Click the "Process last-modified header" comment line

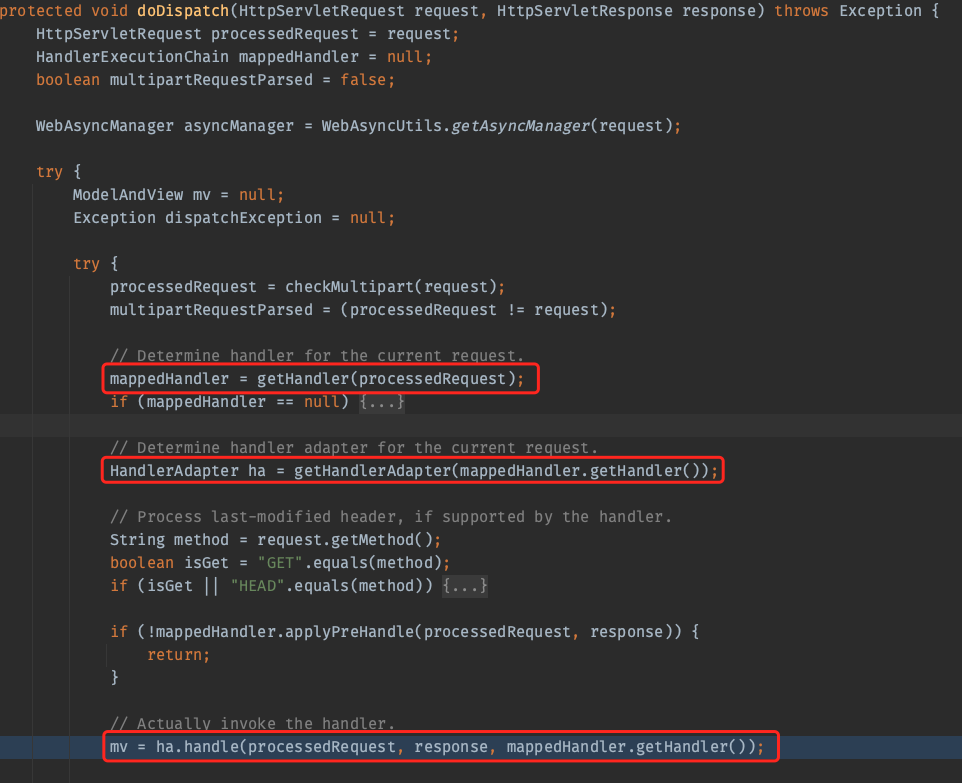(390, 517)
